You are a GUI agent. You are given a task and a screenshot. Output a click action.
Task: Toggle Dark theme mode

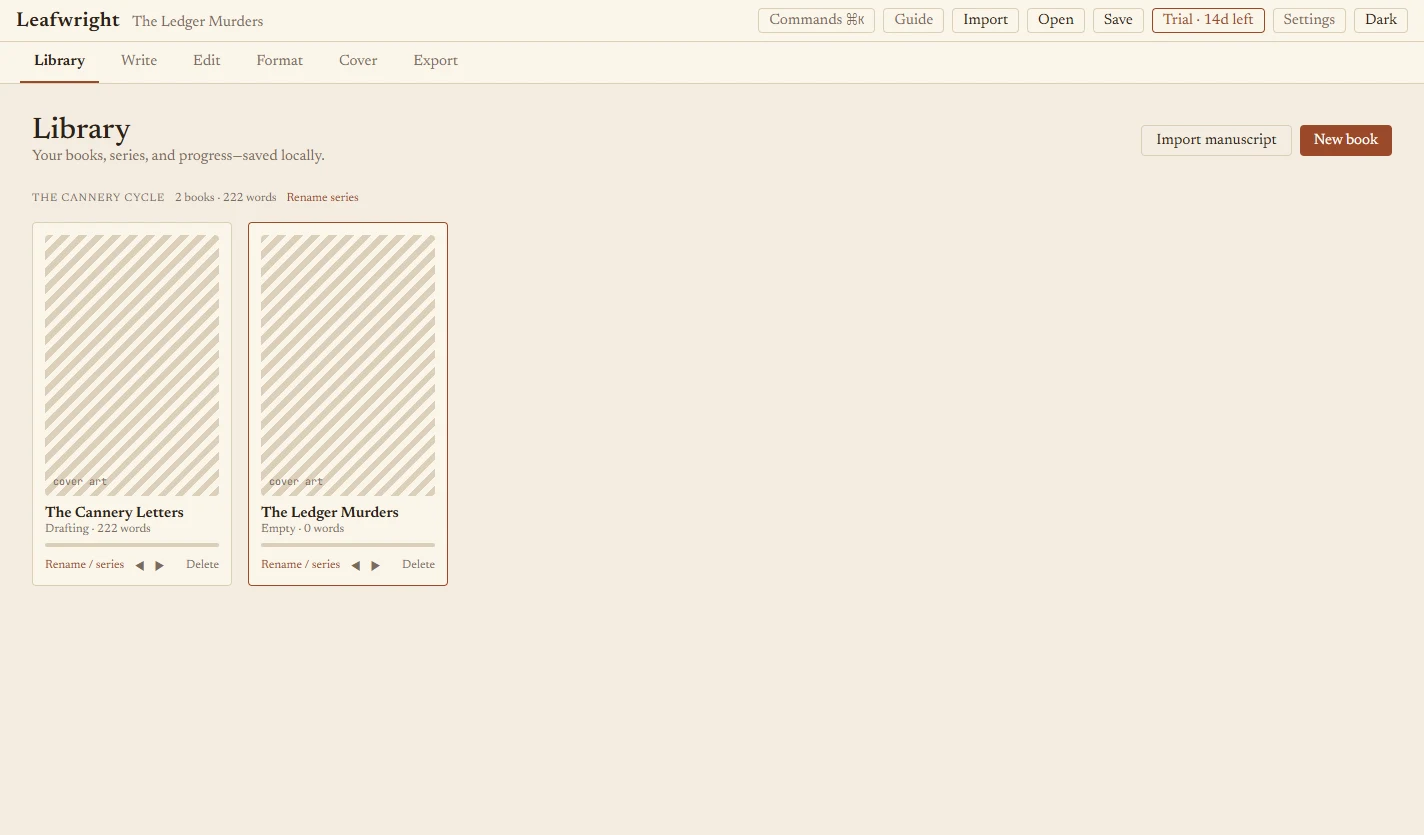coord(1381,20)
